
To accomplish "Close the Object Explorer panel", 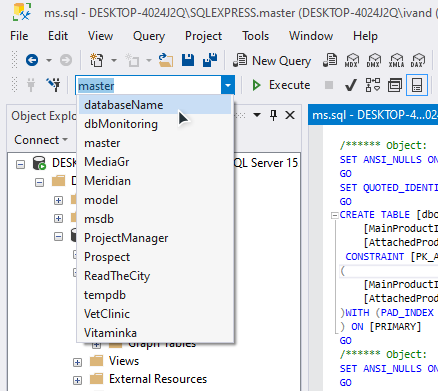I will tap(290, 115).
